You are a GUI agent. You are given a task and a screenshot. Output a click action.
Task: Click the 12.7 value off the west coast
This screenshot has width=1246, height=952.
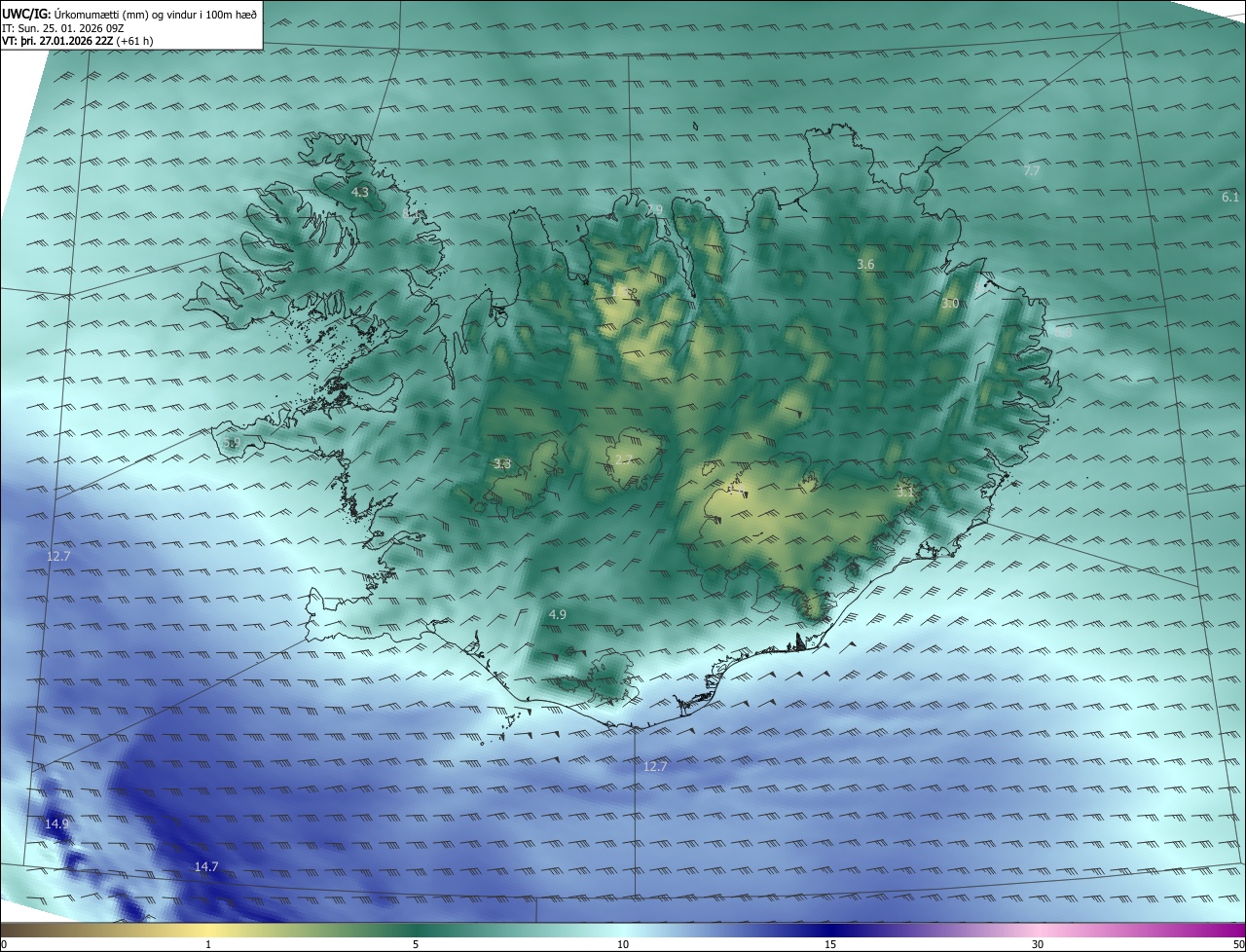(58, 556)
